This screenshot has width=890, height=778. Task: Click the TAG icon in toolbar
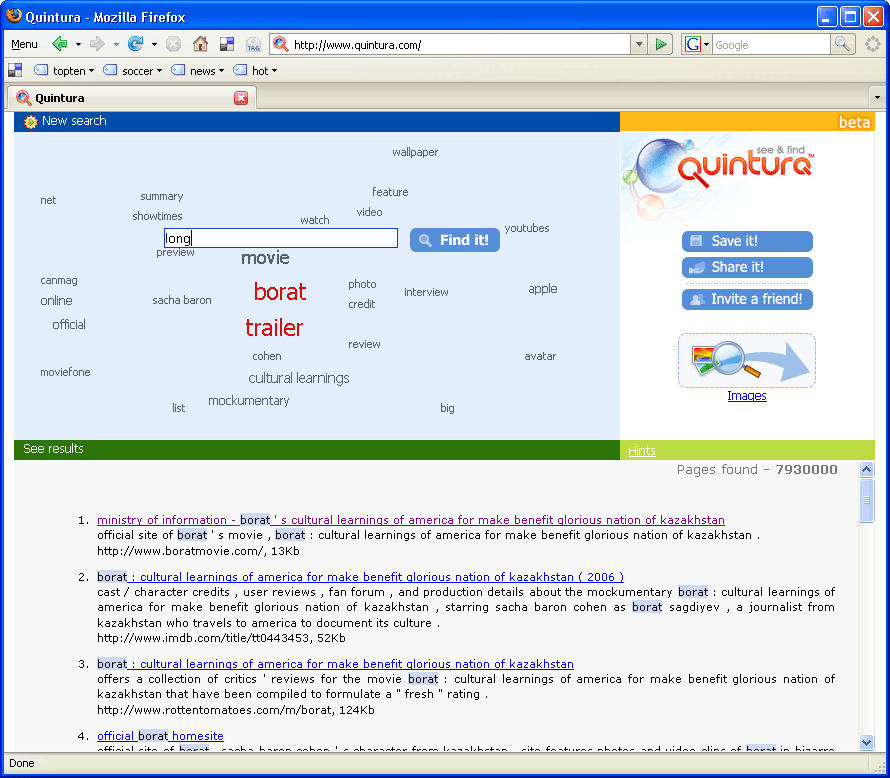pyautogui.click(x=253, y=44)
